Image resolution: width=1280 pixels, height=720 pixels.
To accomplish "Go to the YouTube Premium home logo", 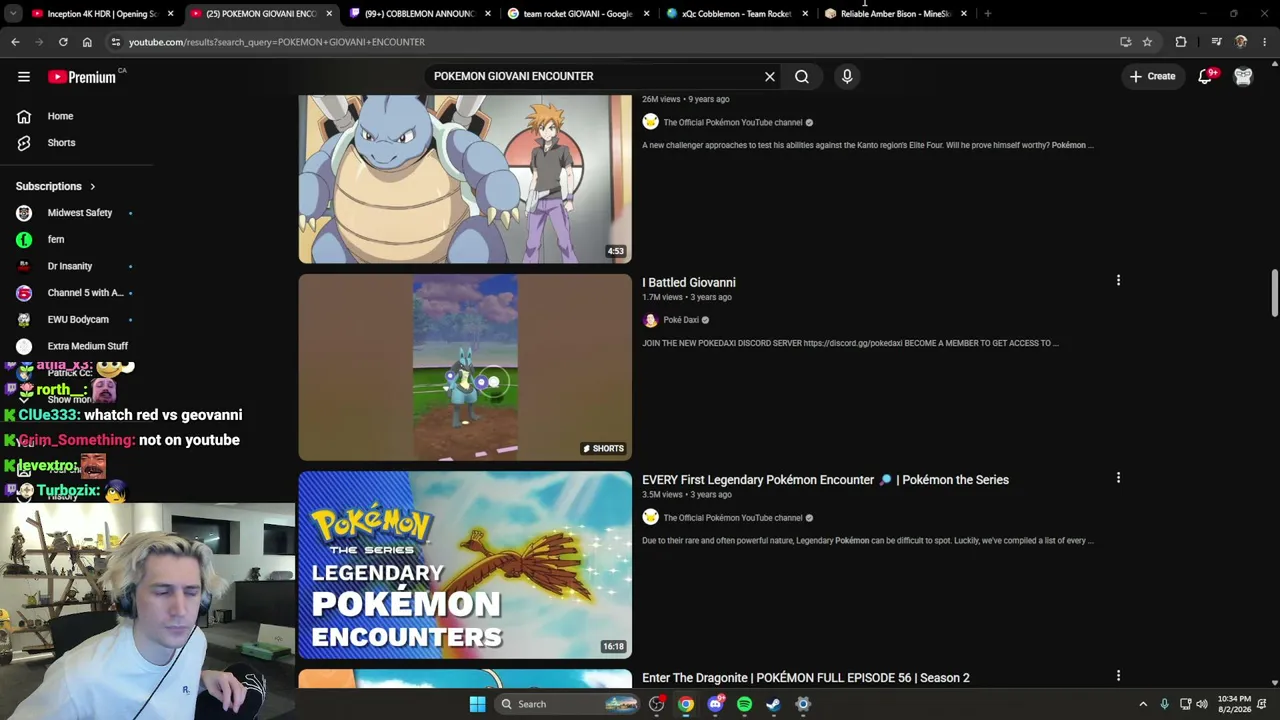I will tap(82, 77).
